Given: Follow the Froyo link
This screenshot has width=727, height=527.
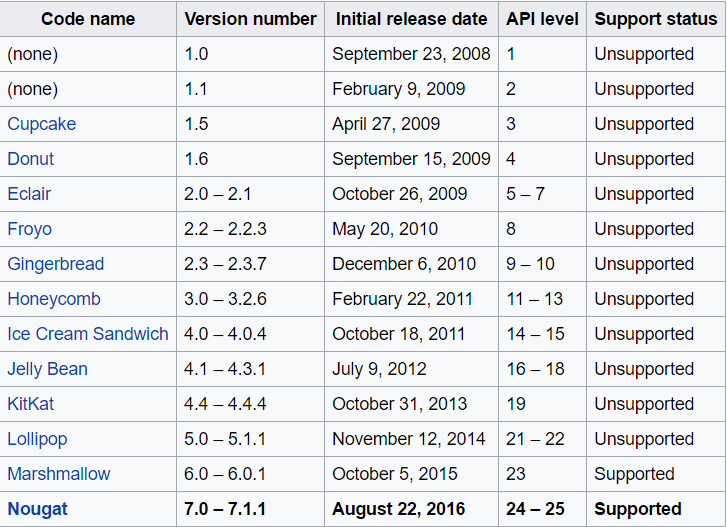Looking at the screenshot, I should coord(30,229).
